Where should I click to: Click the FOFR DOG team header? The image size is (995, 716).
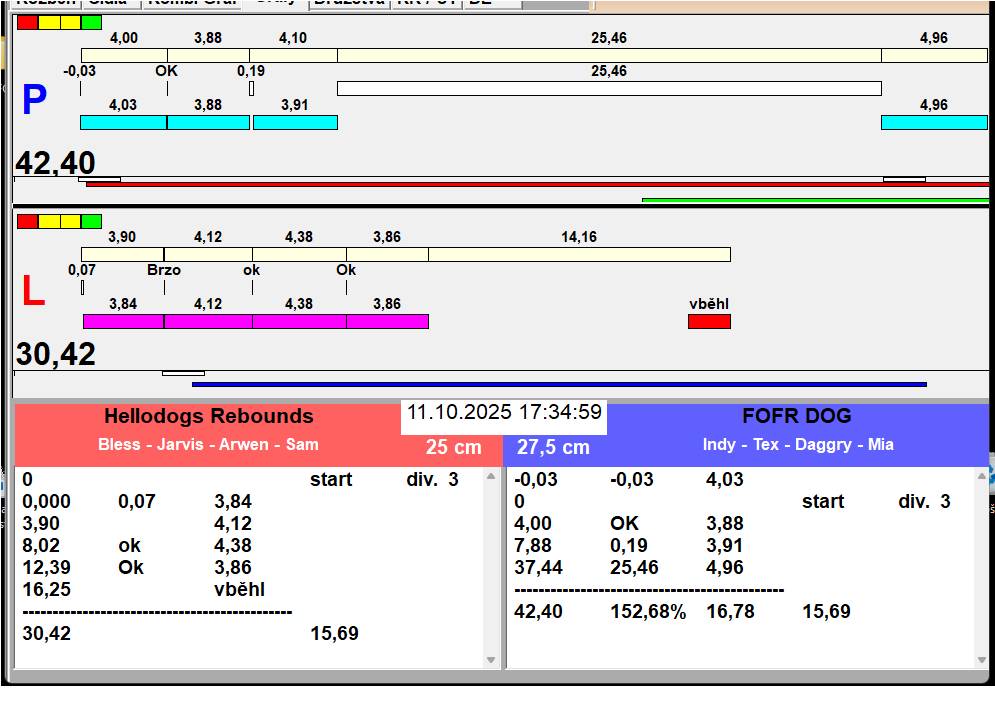coord(796,417)
